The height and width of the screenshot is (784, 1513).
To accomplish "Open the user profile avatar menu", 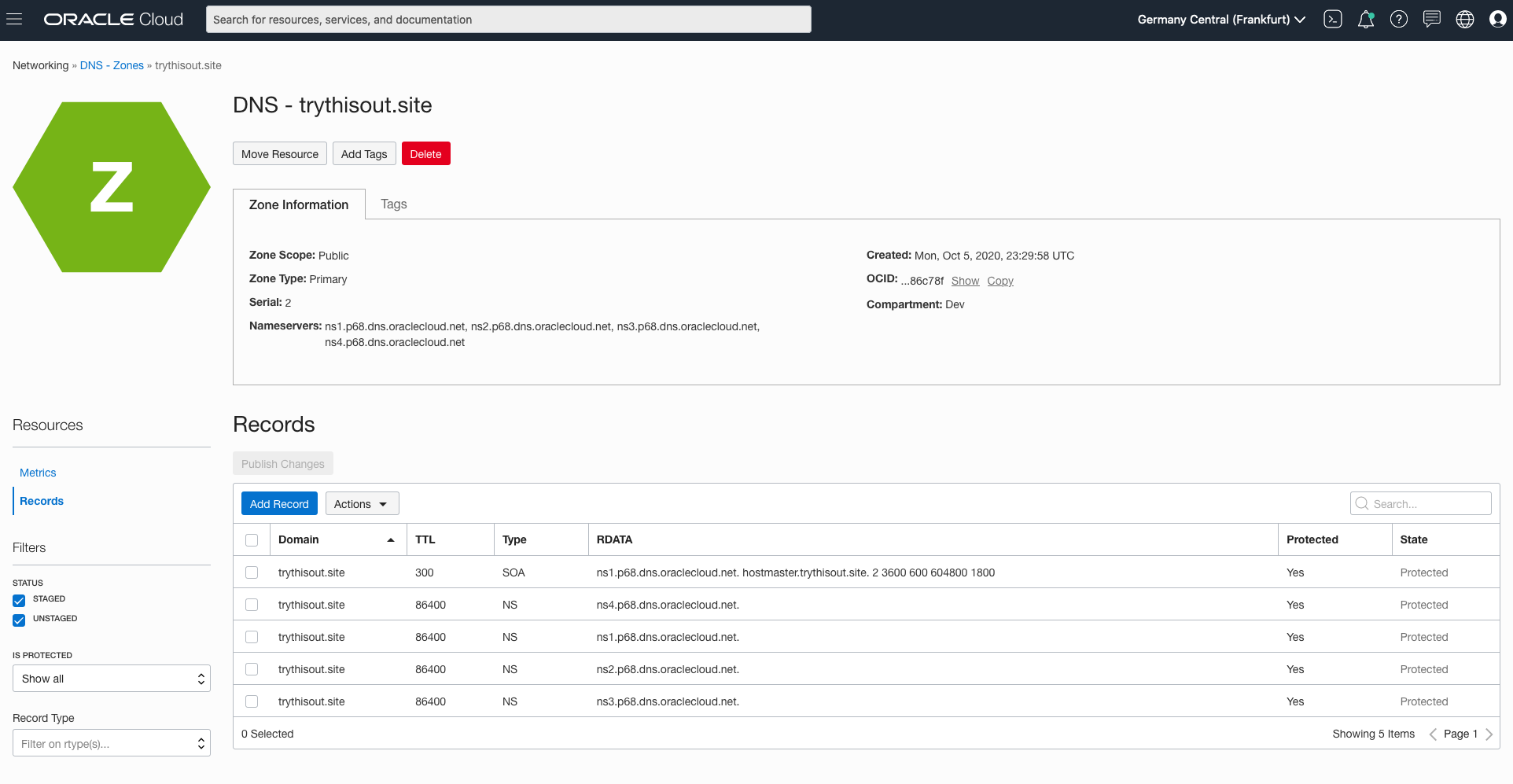I will coord(1497,20).
